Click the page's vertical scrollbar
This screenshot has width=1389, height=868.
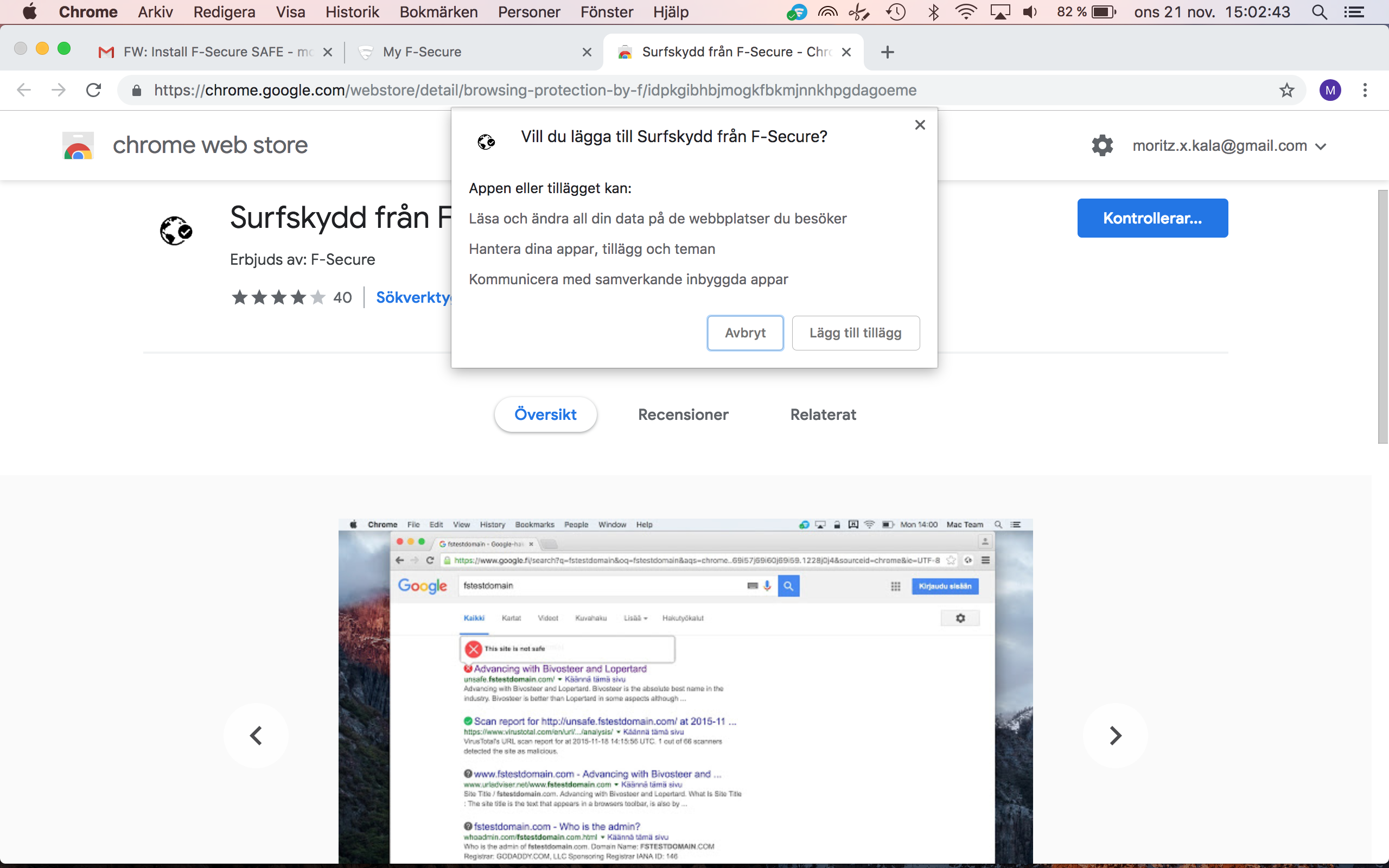click(1382, 316)
